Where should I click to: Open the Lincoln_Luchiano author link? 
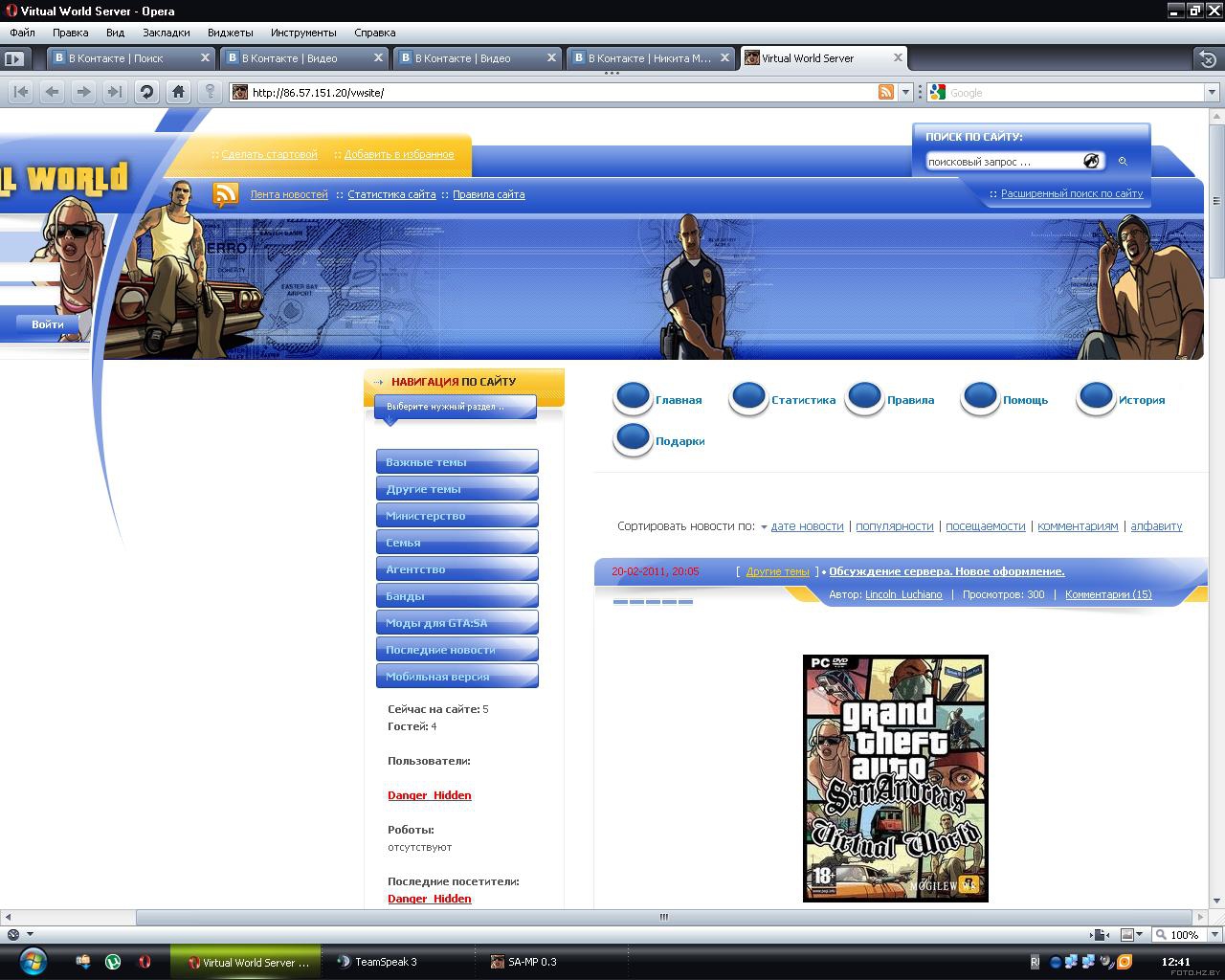(x=903, y=594)
